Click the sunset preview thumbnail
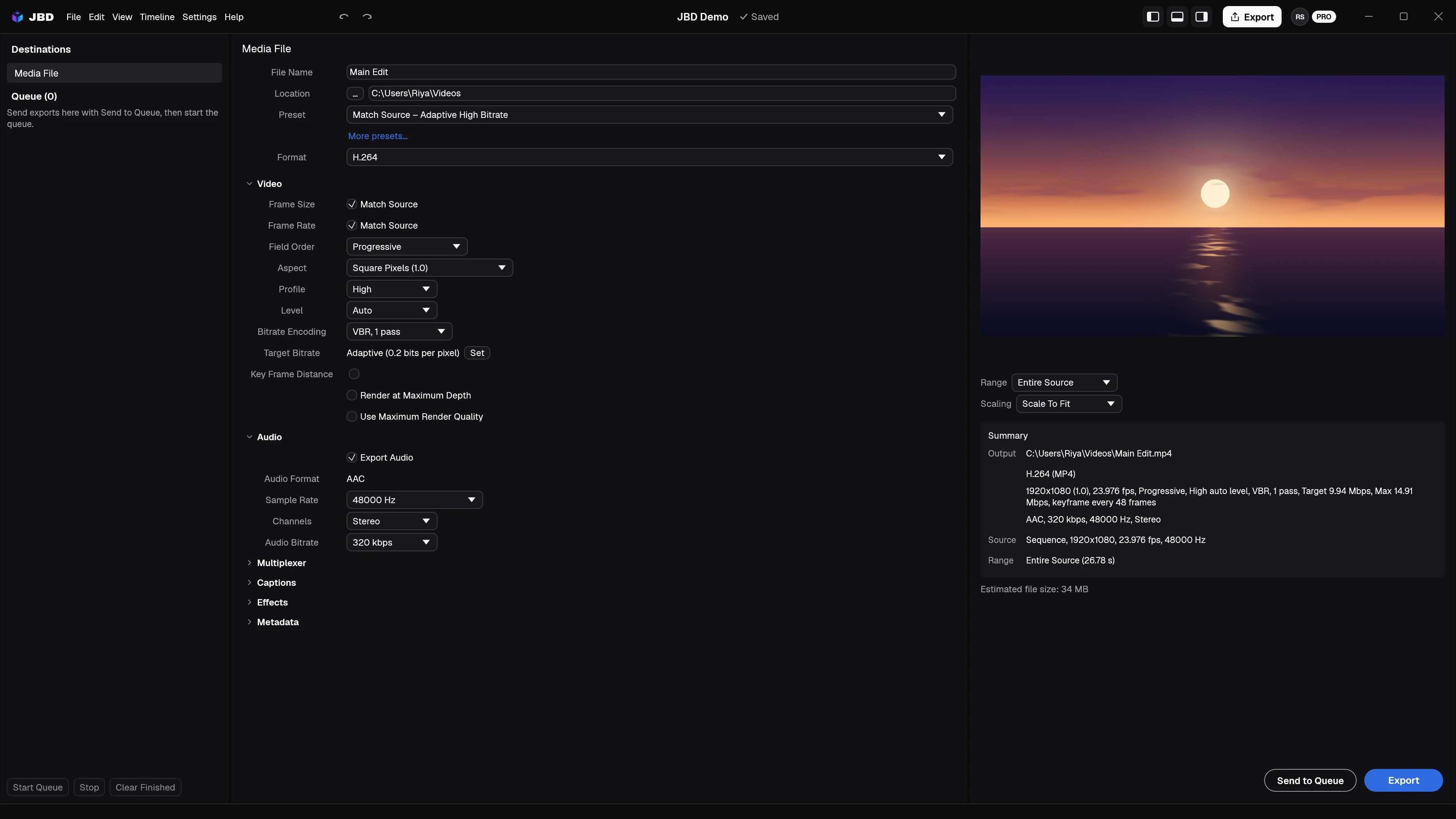This screenshot has width=1456, height=819. tap(1213, 206)
